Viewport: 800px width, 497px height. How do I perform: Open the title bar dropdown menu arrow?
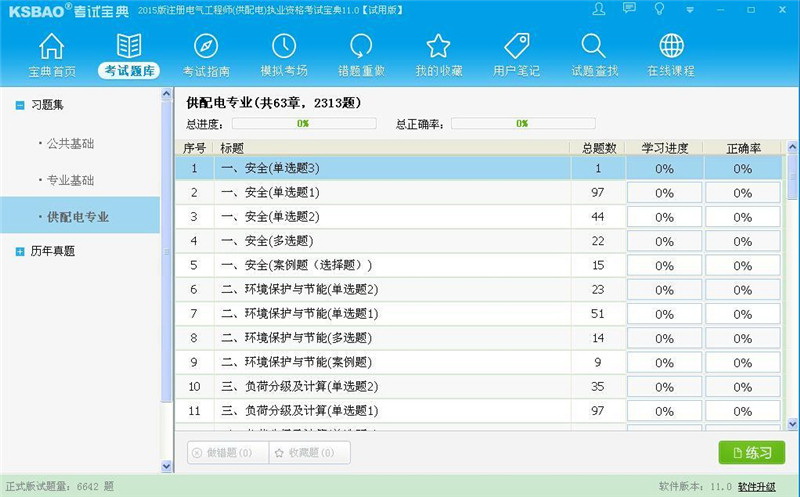pos(689,10)
